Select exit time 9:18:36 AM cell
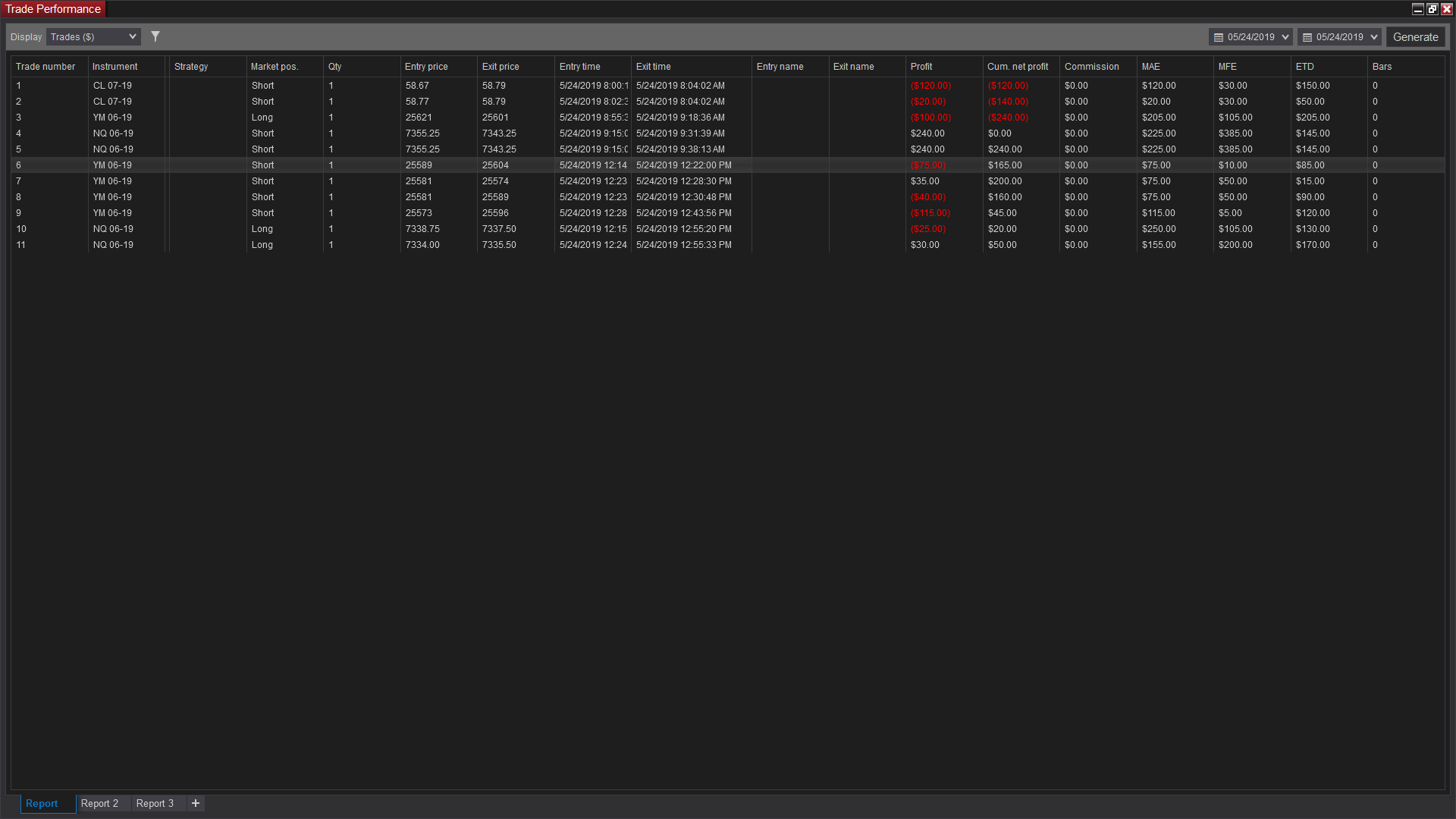This screenshot has width=1456, height=819. (680, 118)
